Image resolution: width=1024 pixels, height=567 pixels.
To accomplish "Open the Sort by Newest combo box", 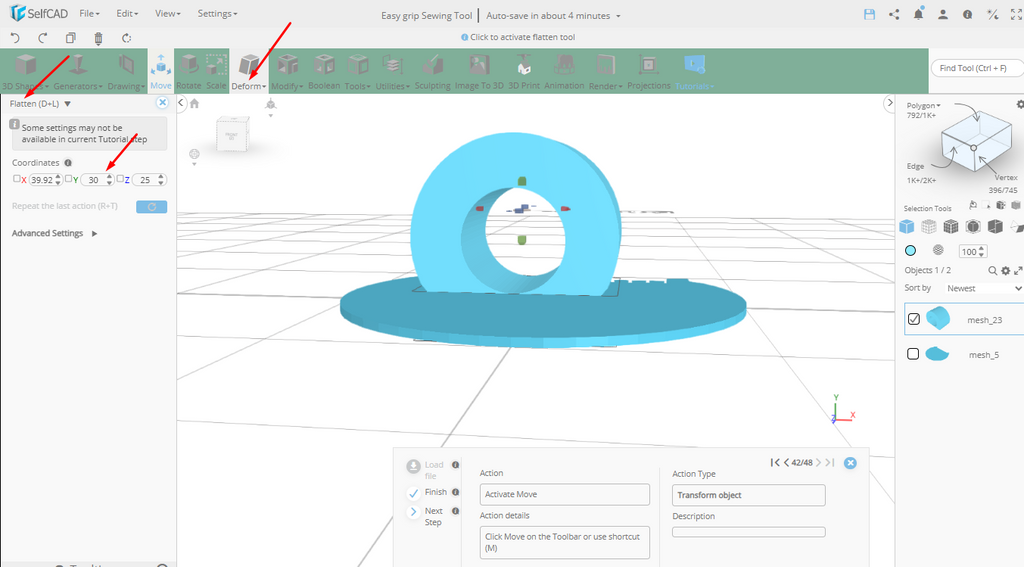I will coord(984,288).
